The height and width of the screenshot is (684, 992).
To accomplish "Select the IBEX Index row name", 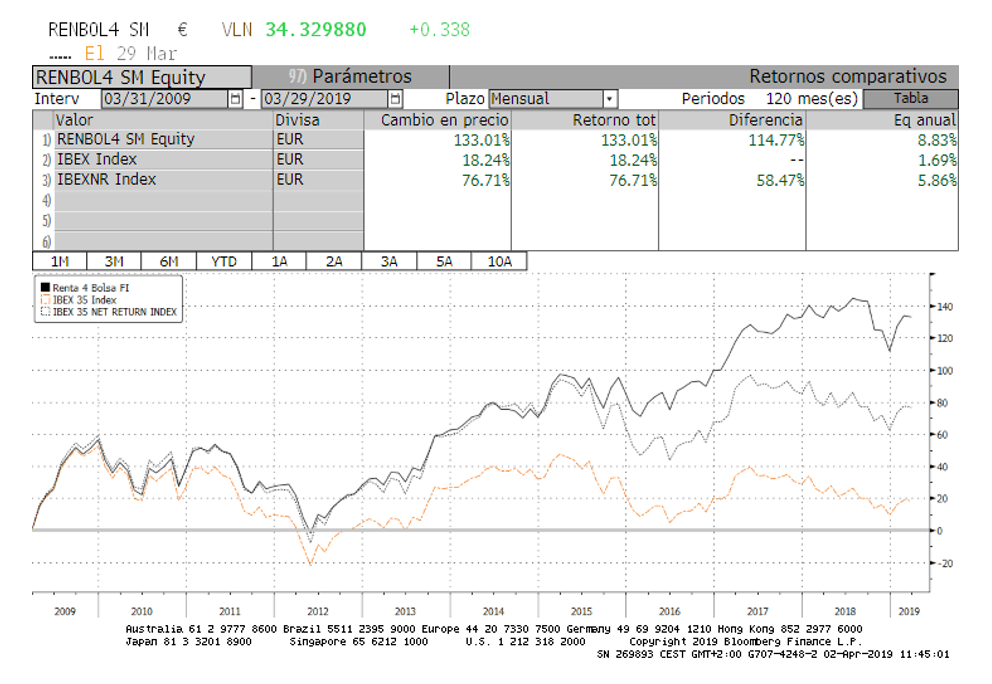I will pyautogui.click(x=97, y=159).
